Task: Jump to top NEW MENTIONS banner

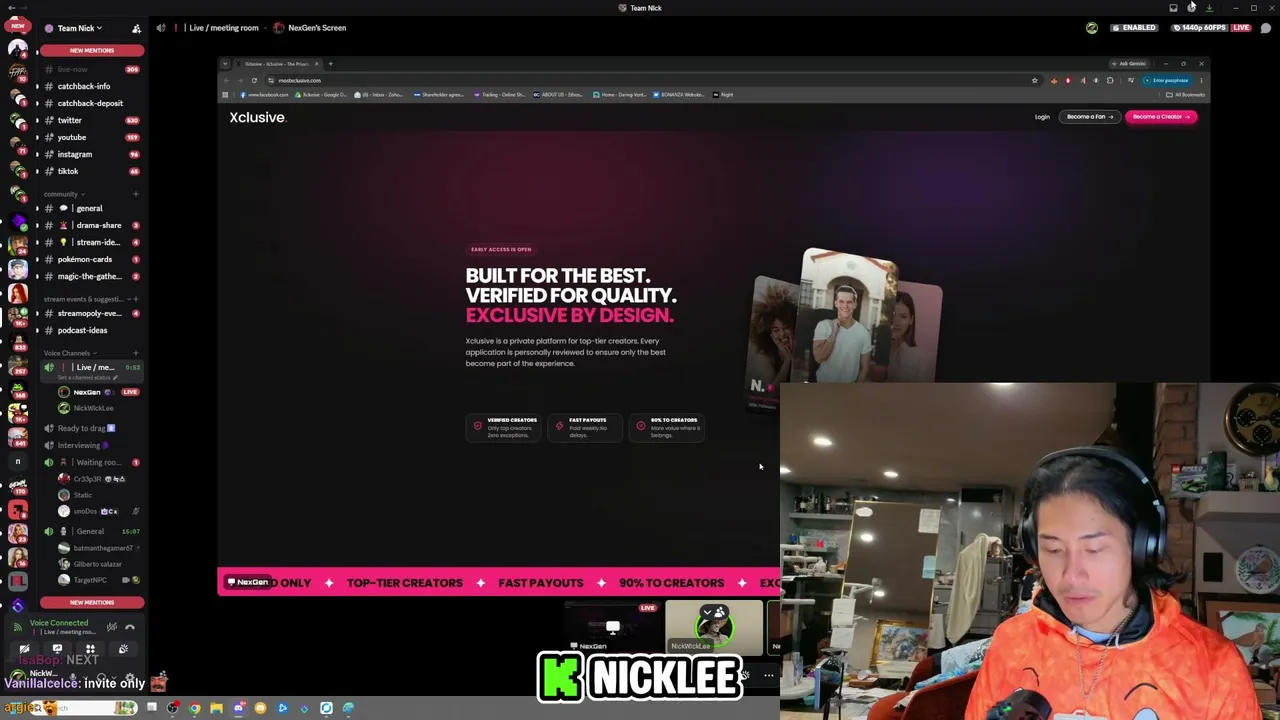Action: point(91,50)
